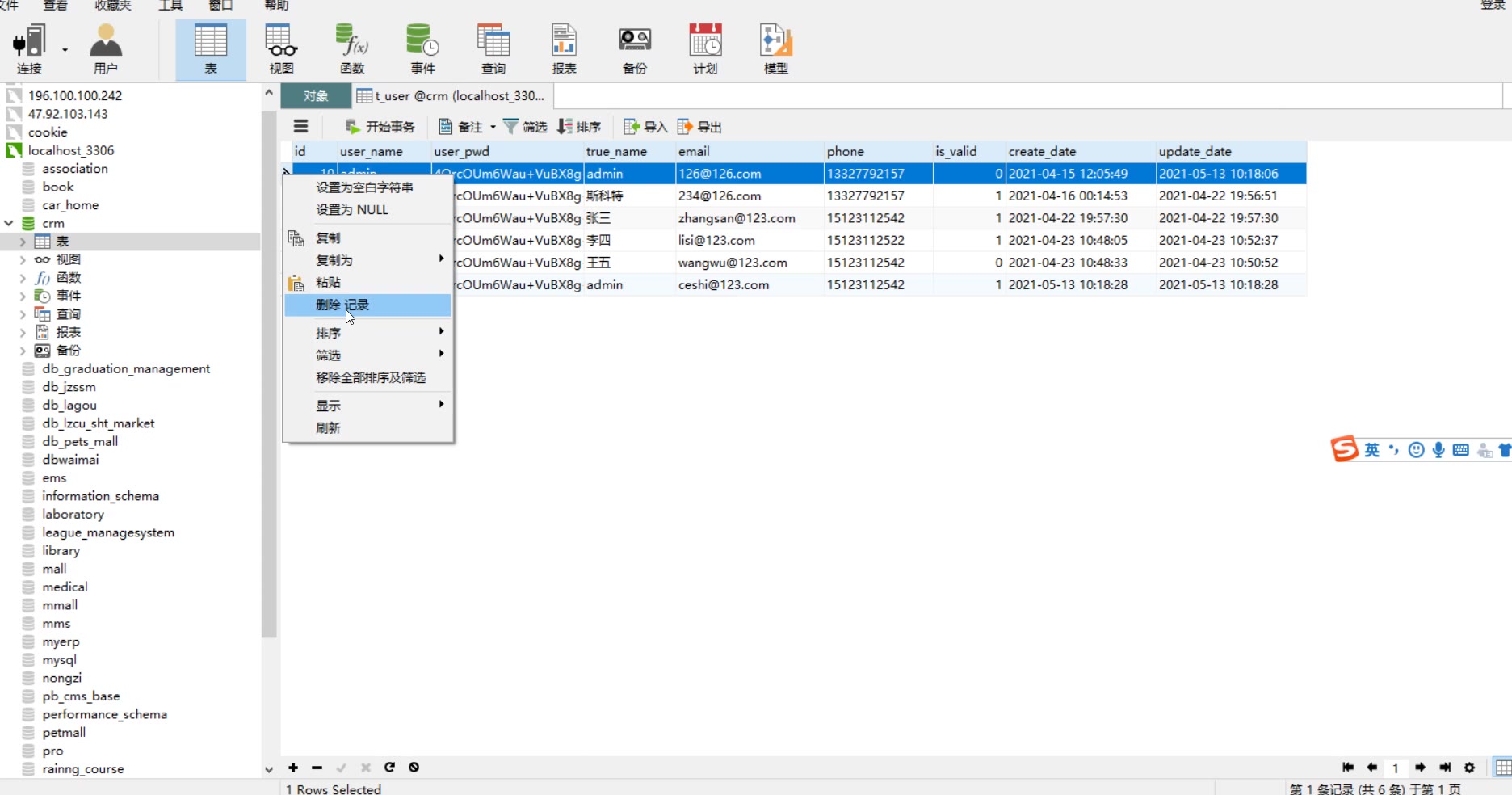Click the Sogou microphone voice input icon
The width and height of the screenshot is (1512, 795).
[1438, 450]
